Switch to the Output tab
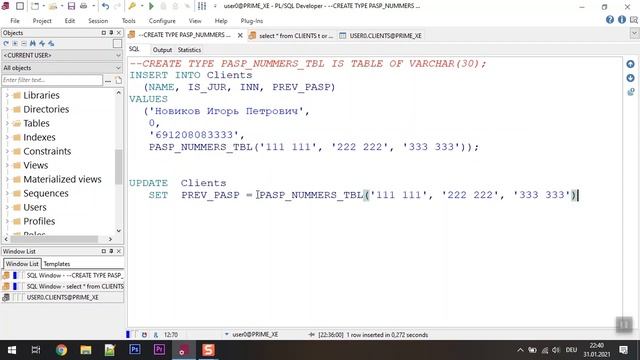 (162, 50)
